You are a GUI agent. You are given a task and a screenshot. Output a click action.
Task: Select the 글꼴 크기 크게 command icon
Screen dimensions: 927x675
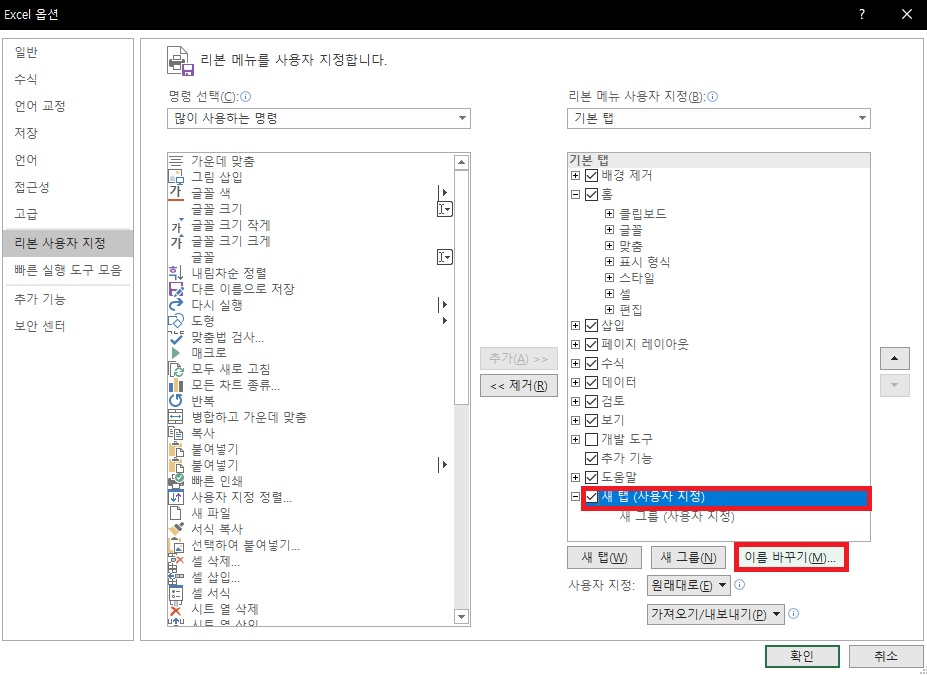click(x=177, y=241)
